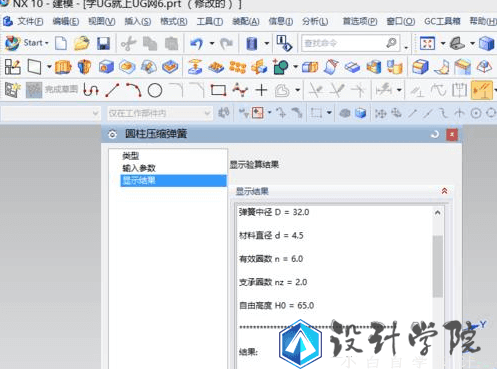
Task: Expand dropdown beside the Fit view icon
Action: coord(443,43)
